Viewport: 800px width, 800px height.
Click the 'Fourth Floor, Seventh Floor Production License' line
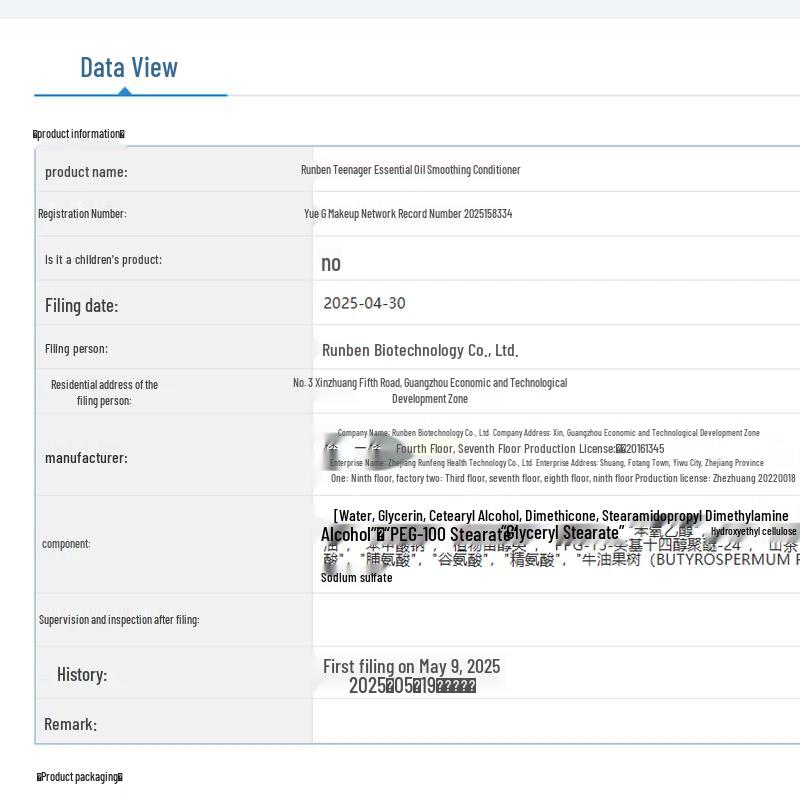[530, 449]
